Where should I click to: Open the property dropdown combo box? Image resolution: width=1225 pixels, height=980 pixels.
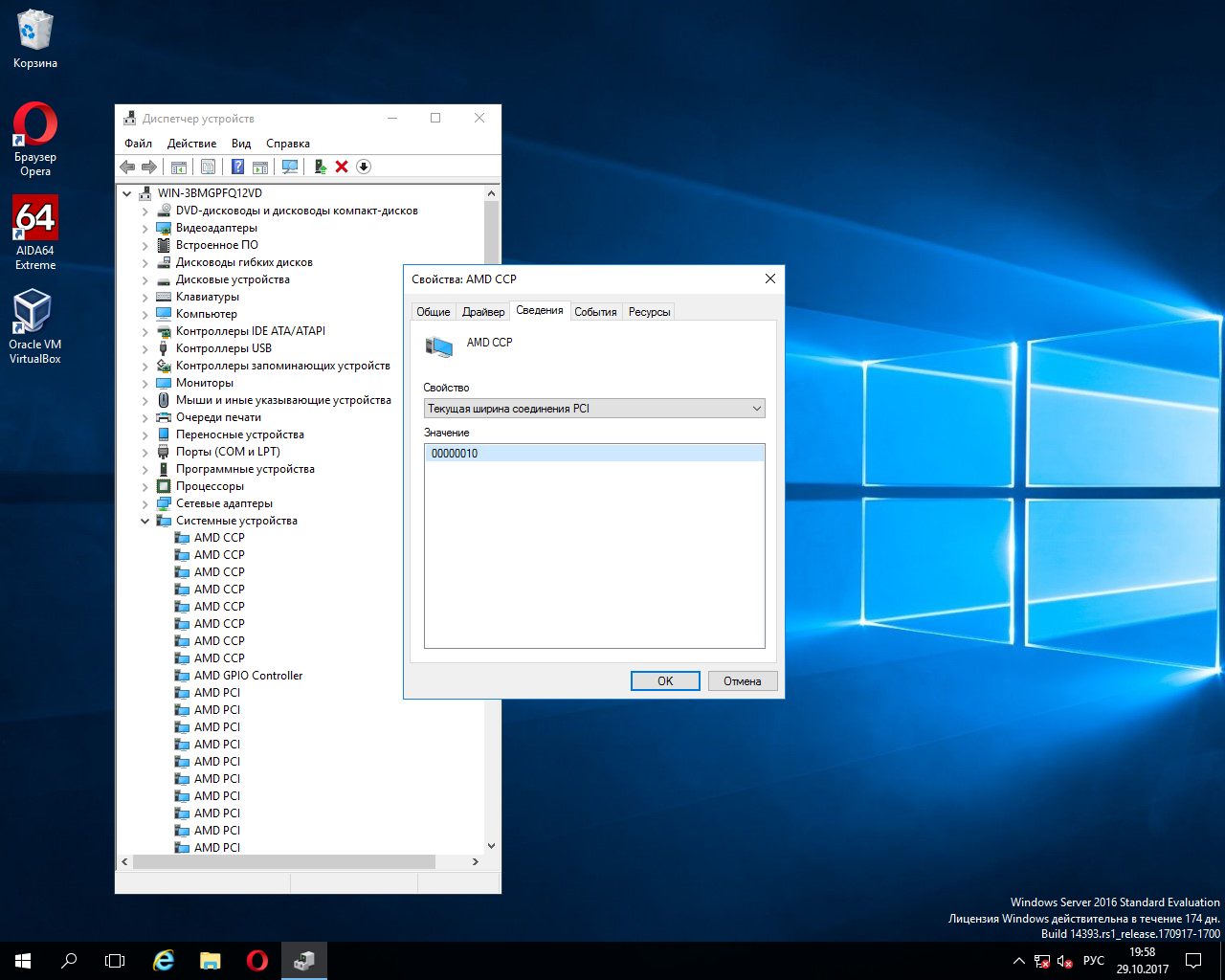tap(593, 409)
